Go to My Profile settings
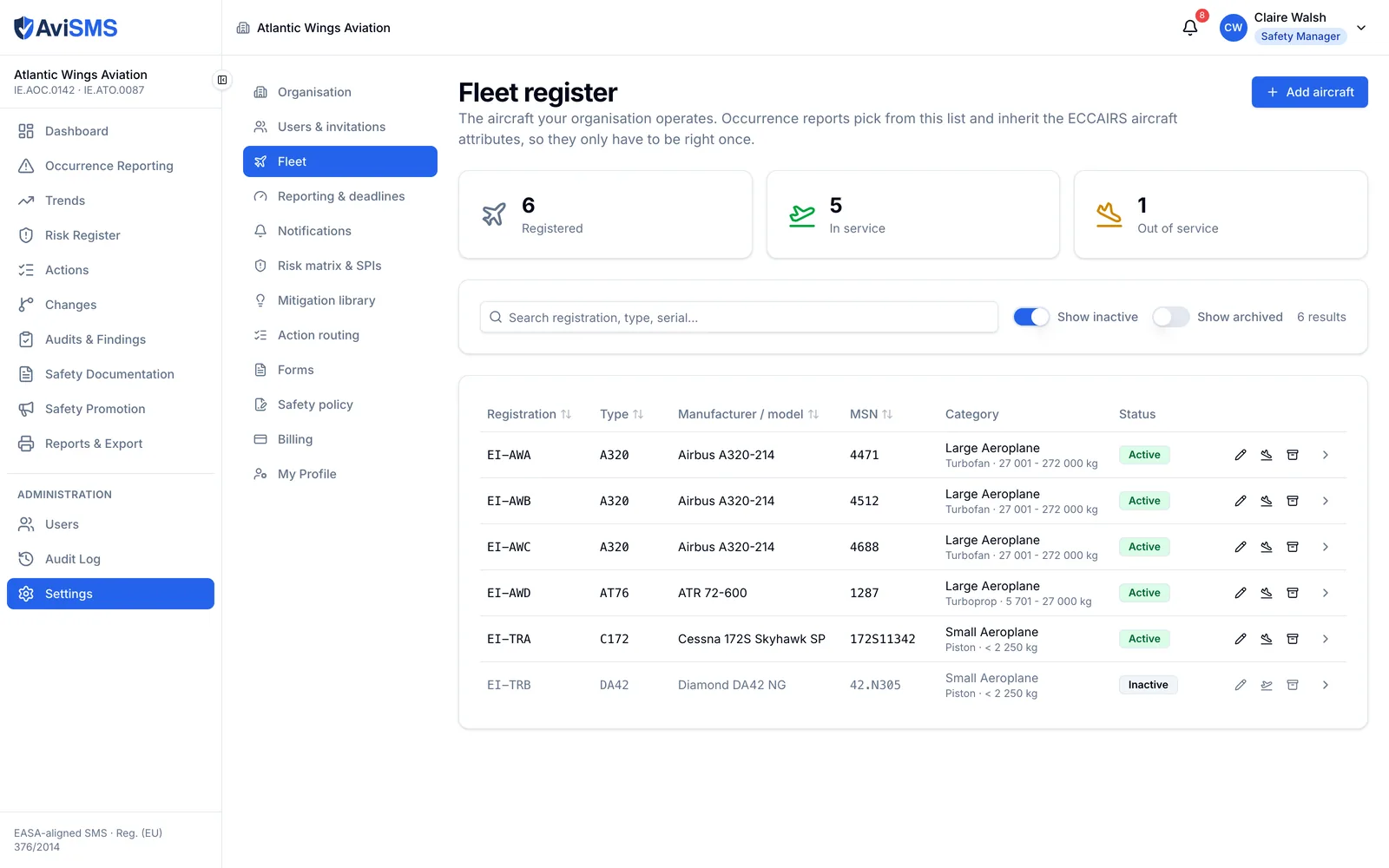 pyautogui.click(x=340, y=474)
